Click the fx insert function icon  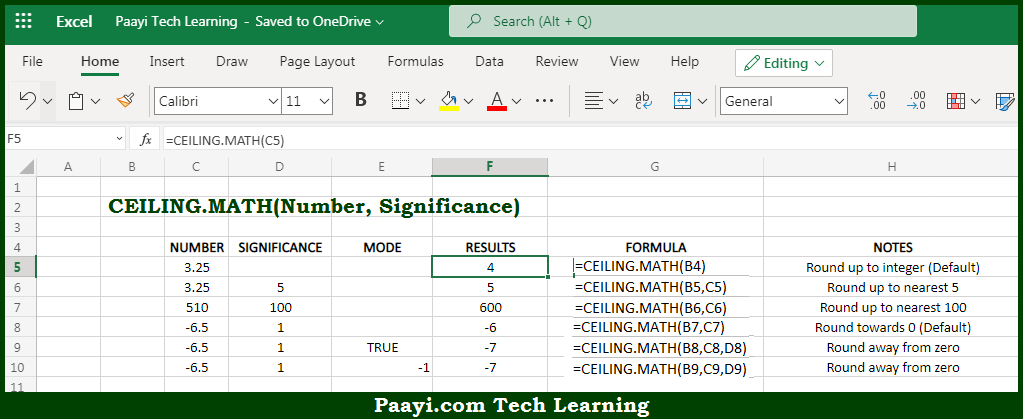click(146, 139)
